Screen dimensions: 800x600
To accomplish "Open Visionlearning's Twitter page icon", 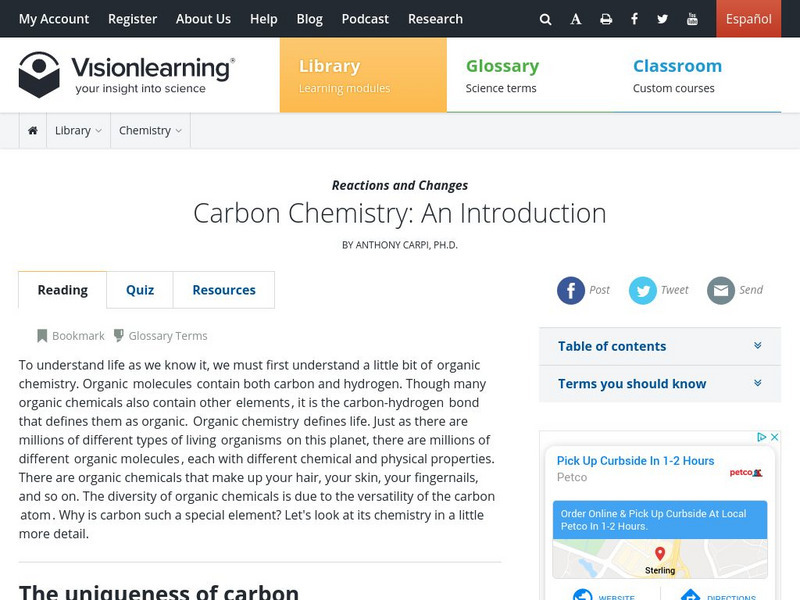I will (663, 19).
